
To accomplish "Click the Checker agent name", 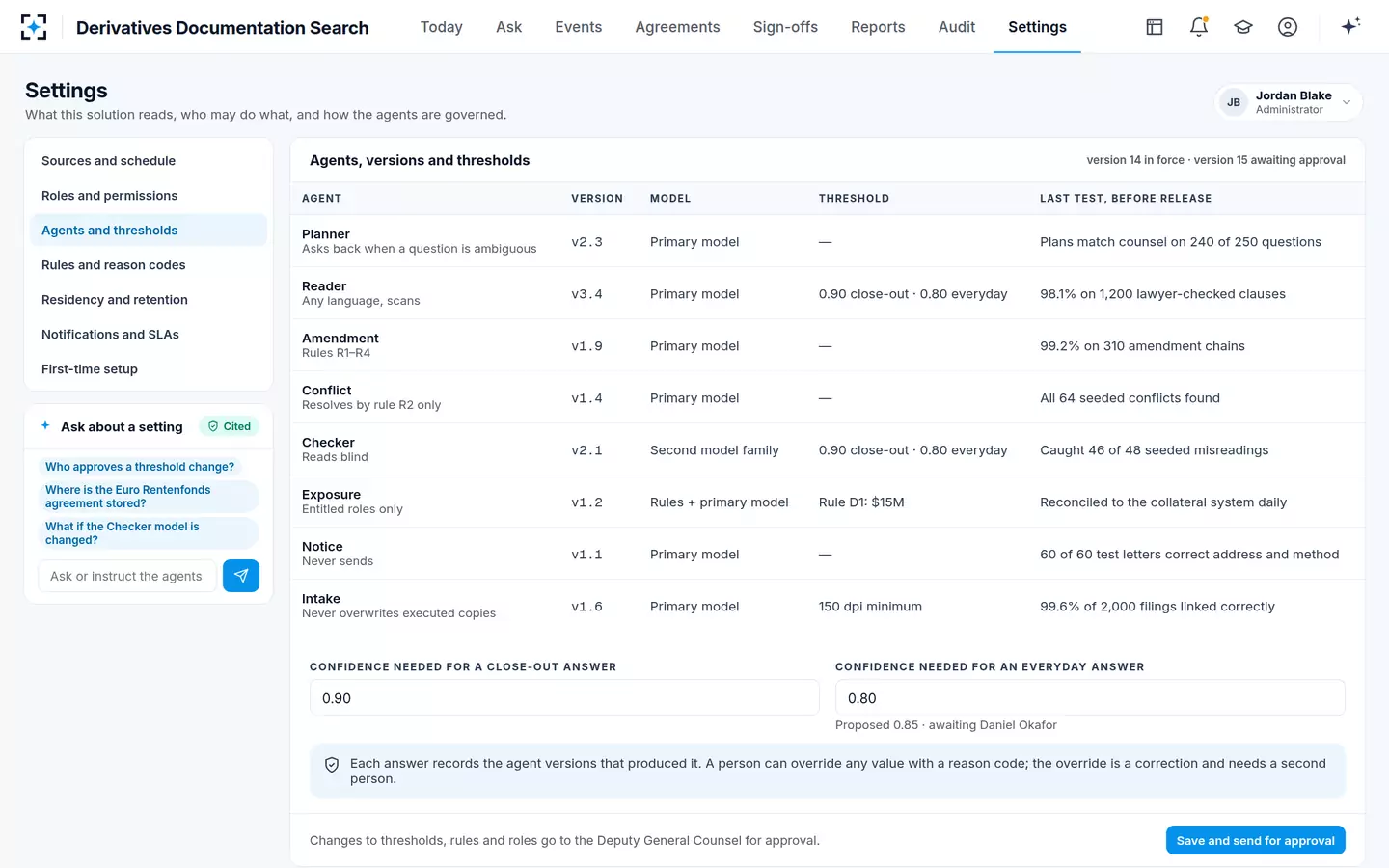I will [x=328, y=443].
